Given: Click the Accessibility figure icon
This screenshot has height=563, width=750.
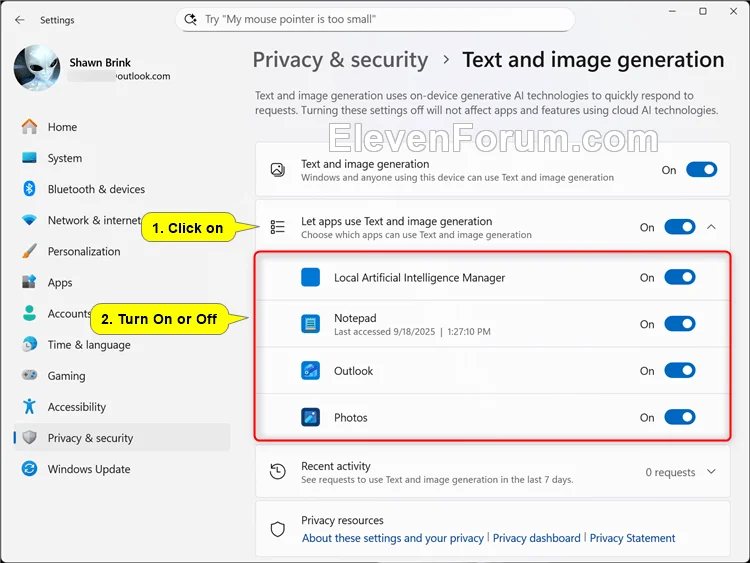Looking at the screenshot, I should pos(29,407).
